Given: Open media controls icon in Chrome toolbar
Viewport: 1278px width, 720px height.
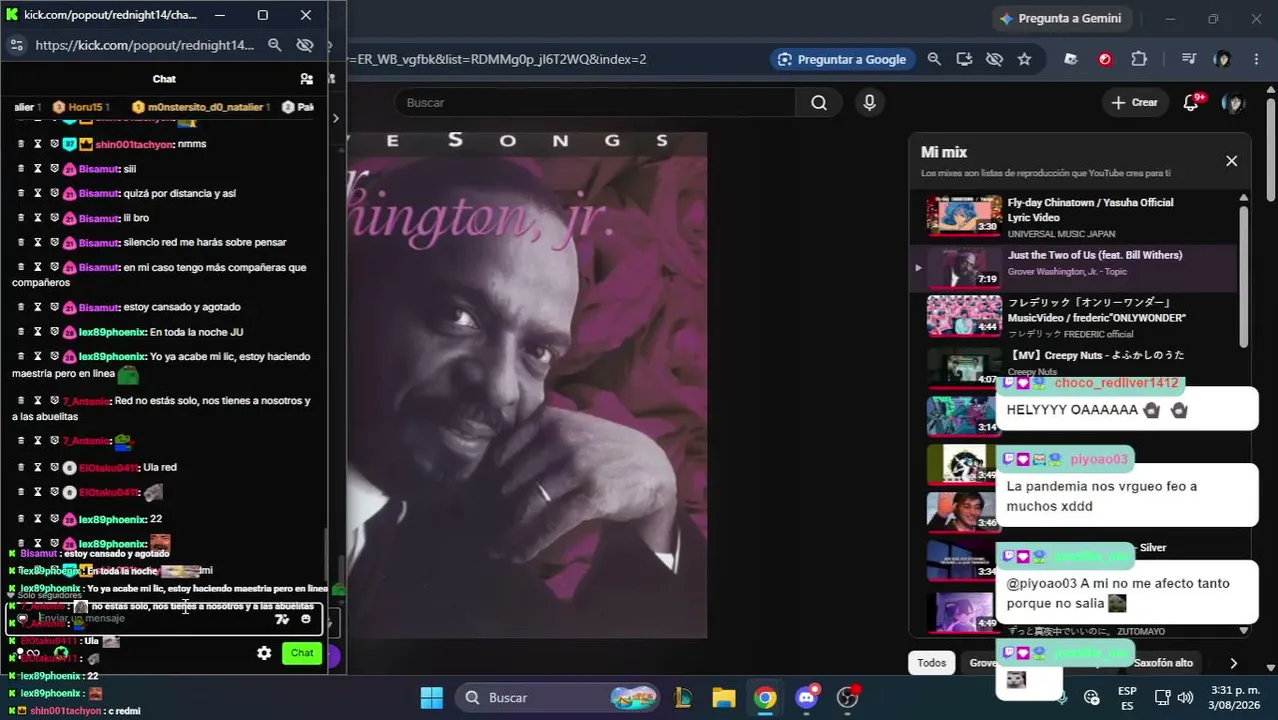Looking at the screenshot, I should 1188,59.
